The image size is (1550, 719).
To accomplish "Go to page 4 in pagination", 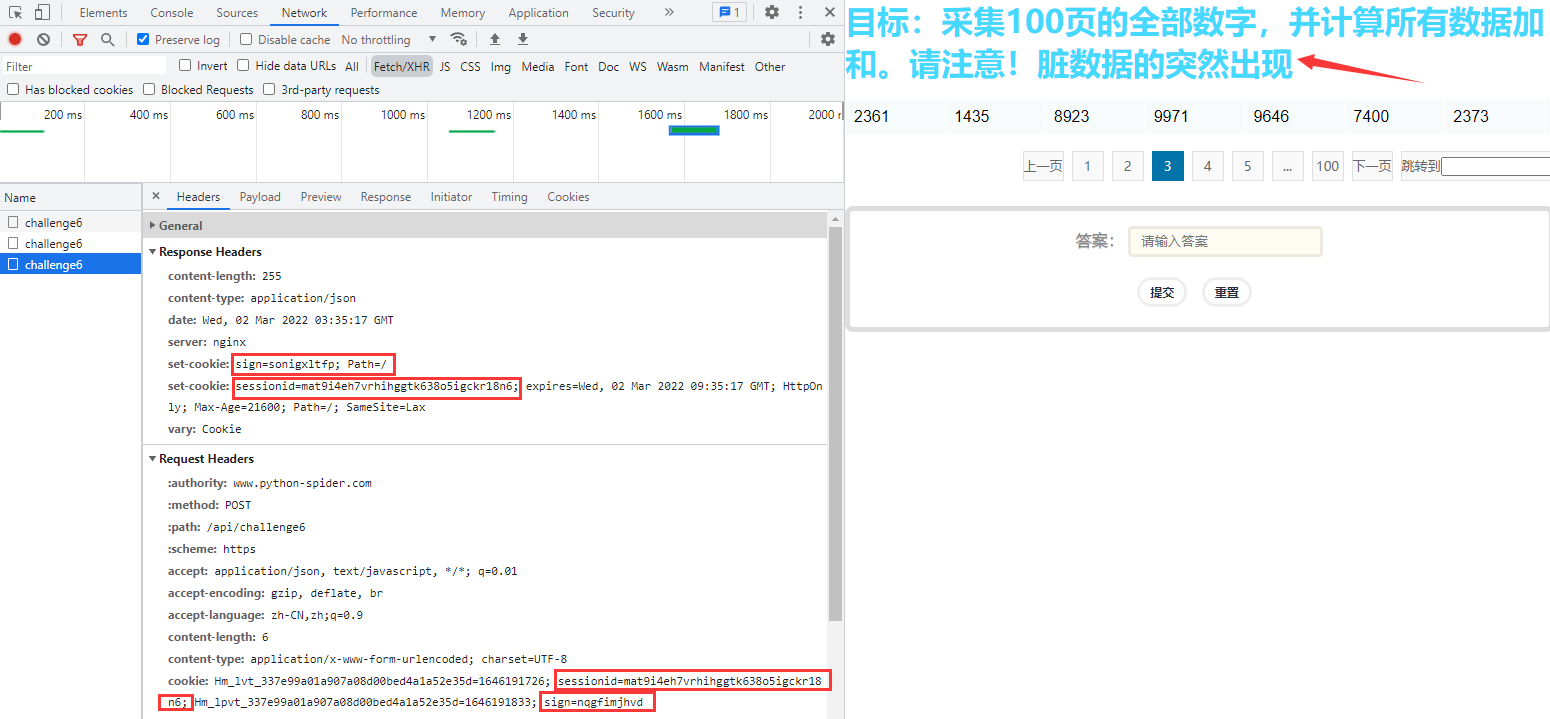I will tap(1207, 166).
